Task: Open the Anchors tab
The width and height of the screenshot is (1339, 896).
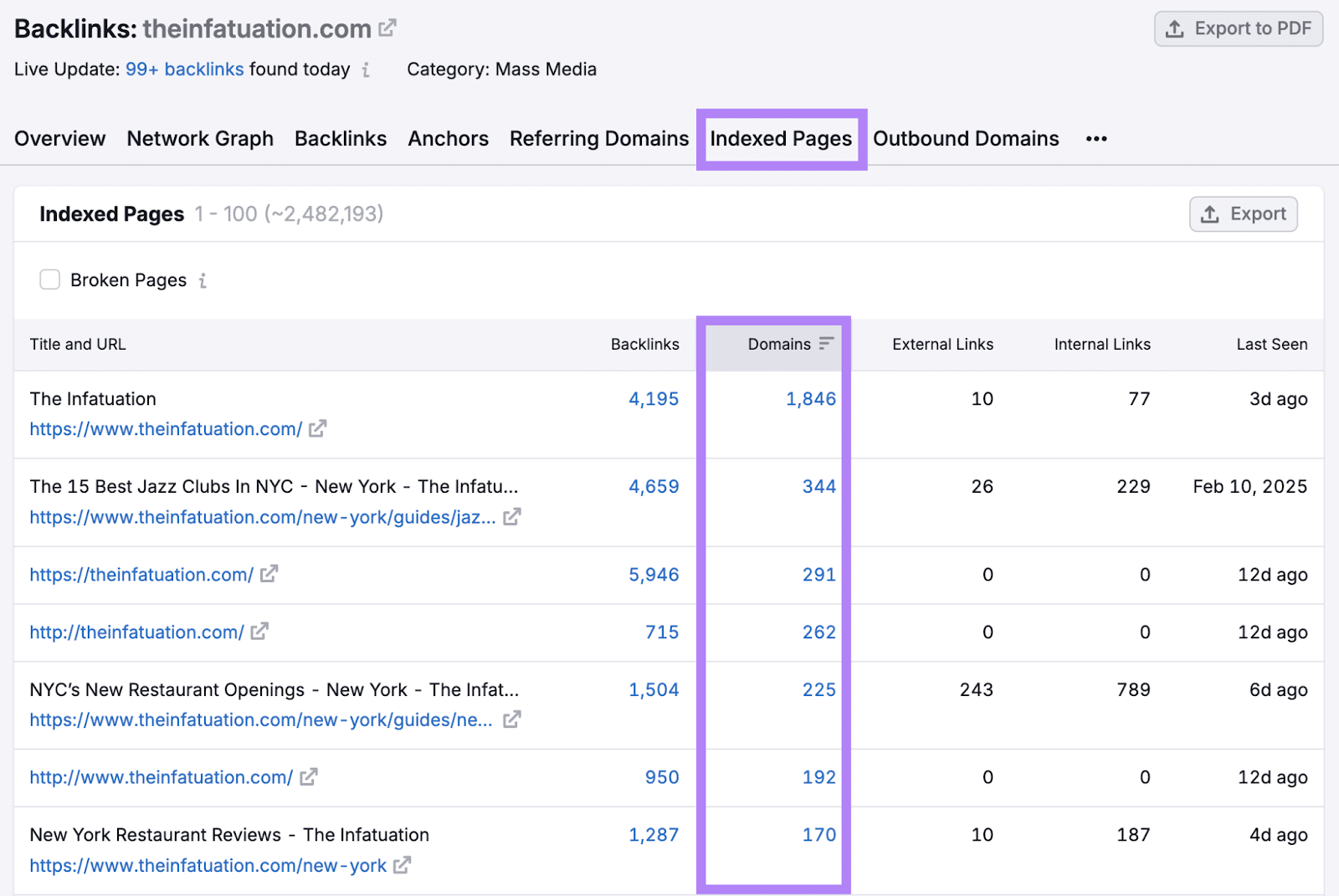Action: point(449,139)
